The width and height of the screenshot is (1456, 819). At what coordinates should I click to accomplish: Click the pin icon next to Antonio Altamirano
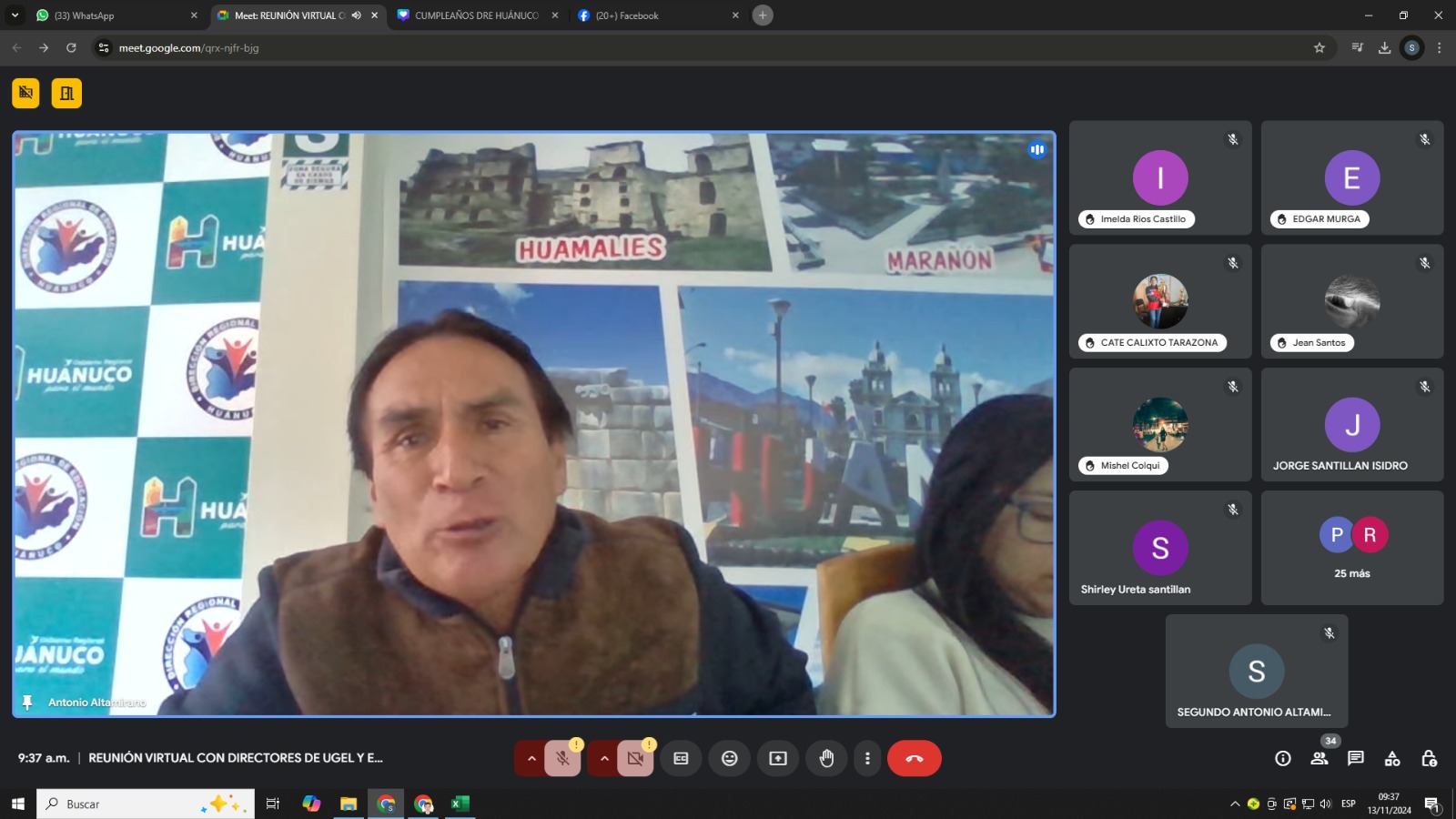coord(27,703)
